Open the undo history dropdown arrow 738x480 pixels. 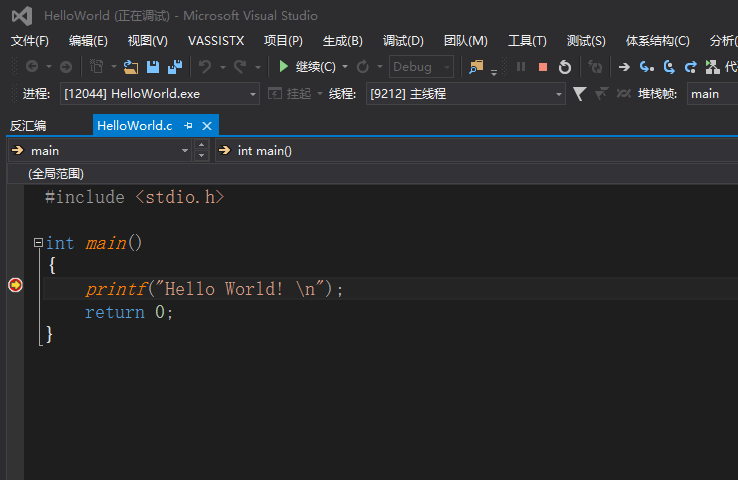[223, 67]
